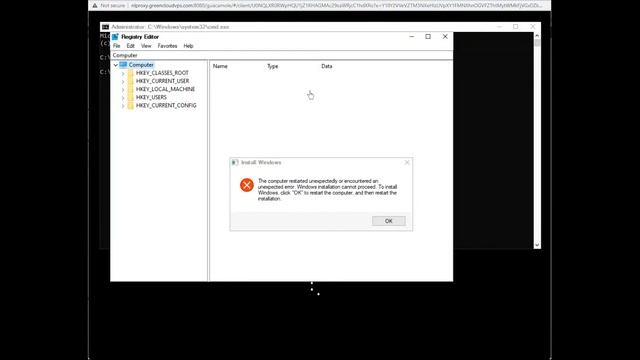
Task: Close the cmd.exe window
Action: click(533, 27)
